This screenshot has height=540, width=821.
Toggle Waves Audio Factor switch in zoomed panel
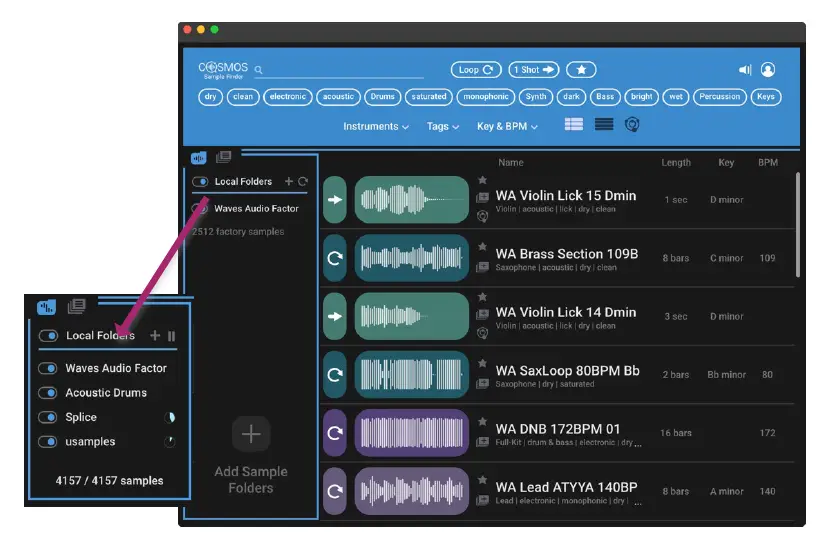click(48, 368)
